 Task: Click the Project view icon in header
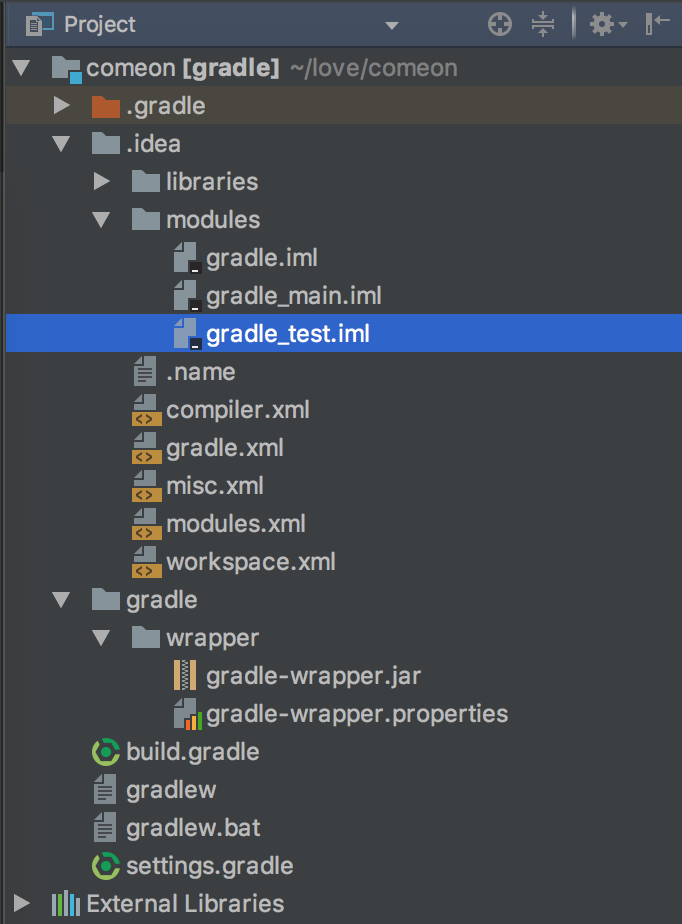tap(39, 24)
